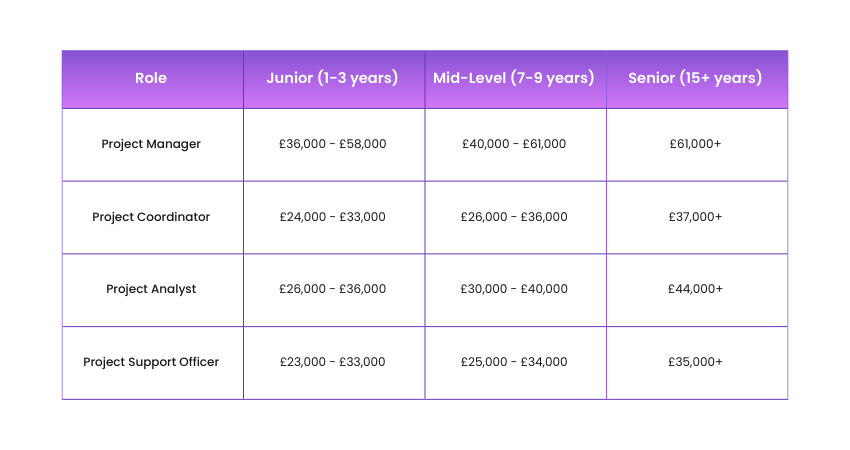Select the £35,000+ salary cell
This screenshot has width=850, height=450.
696,362
